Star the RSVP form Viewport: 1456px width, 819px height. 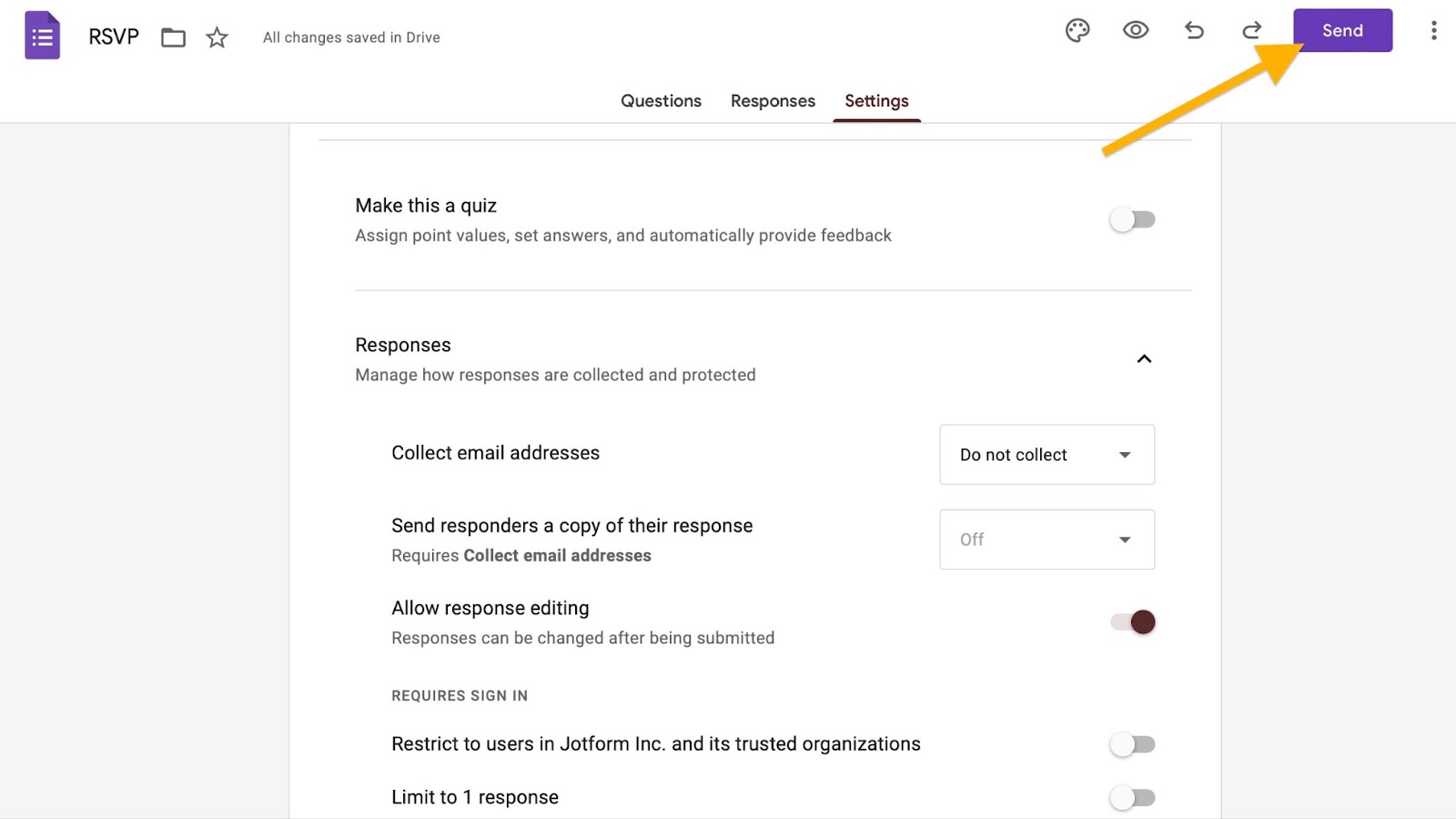(x=217, y=37)
